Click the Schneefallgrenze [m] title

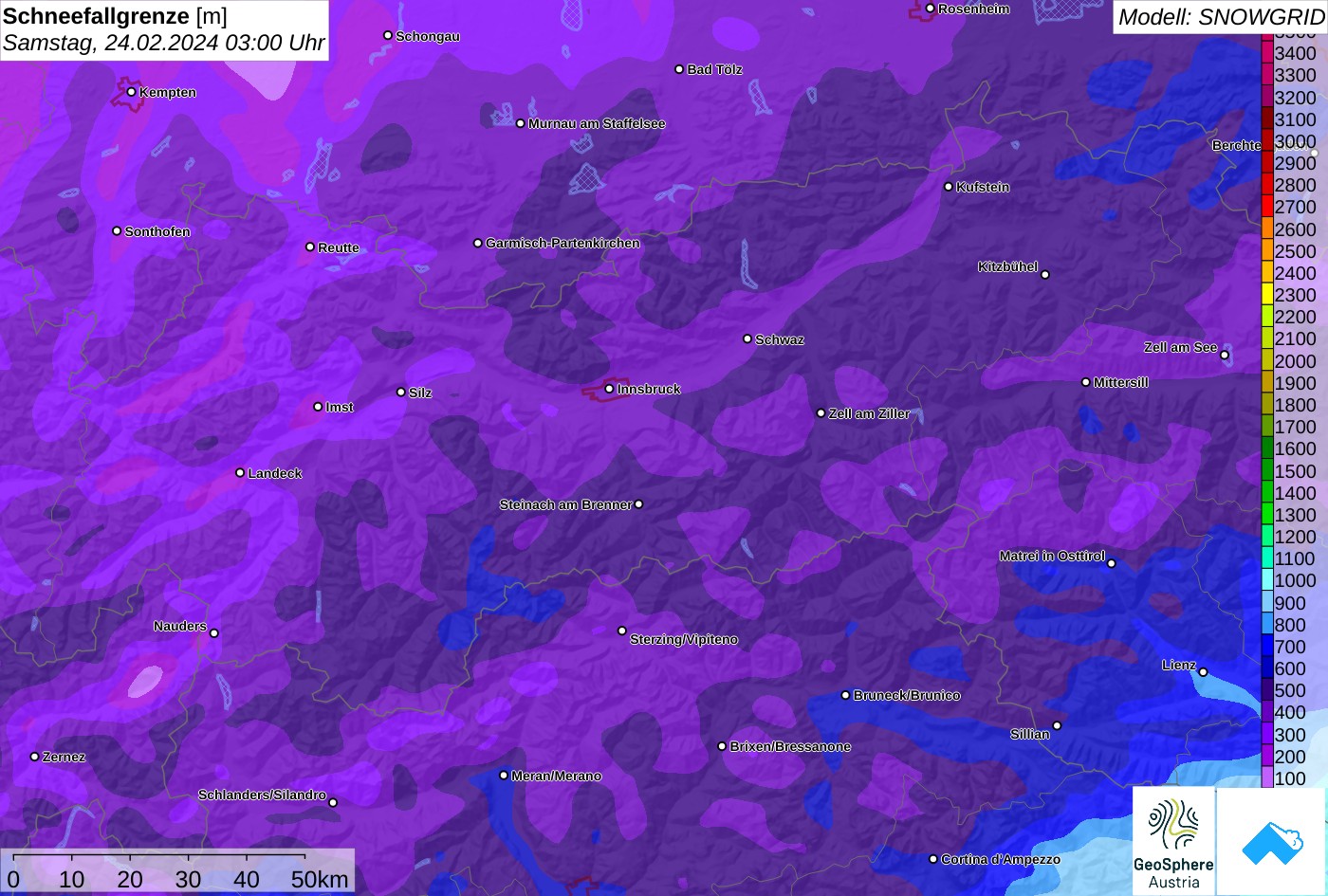115,16
